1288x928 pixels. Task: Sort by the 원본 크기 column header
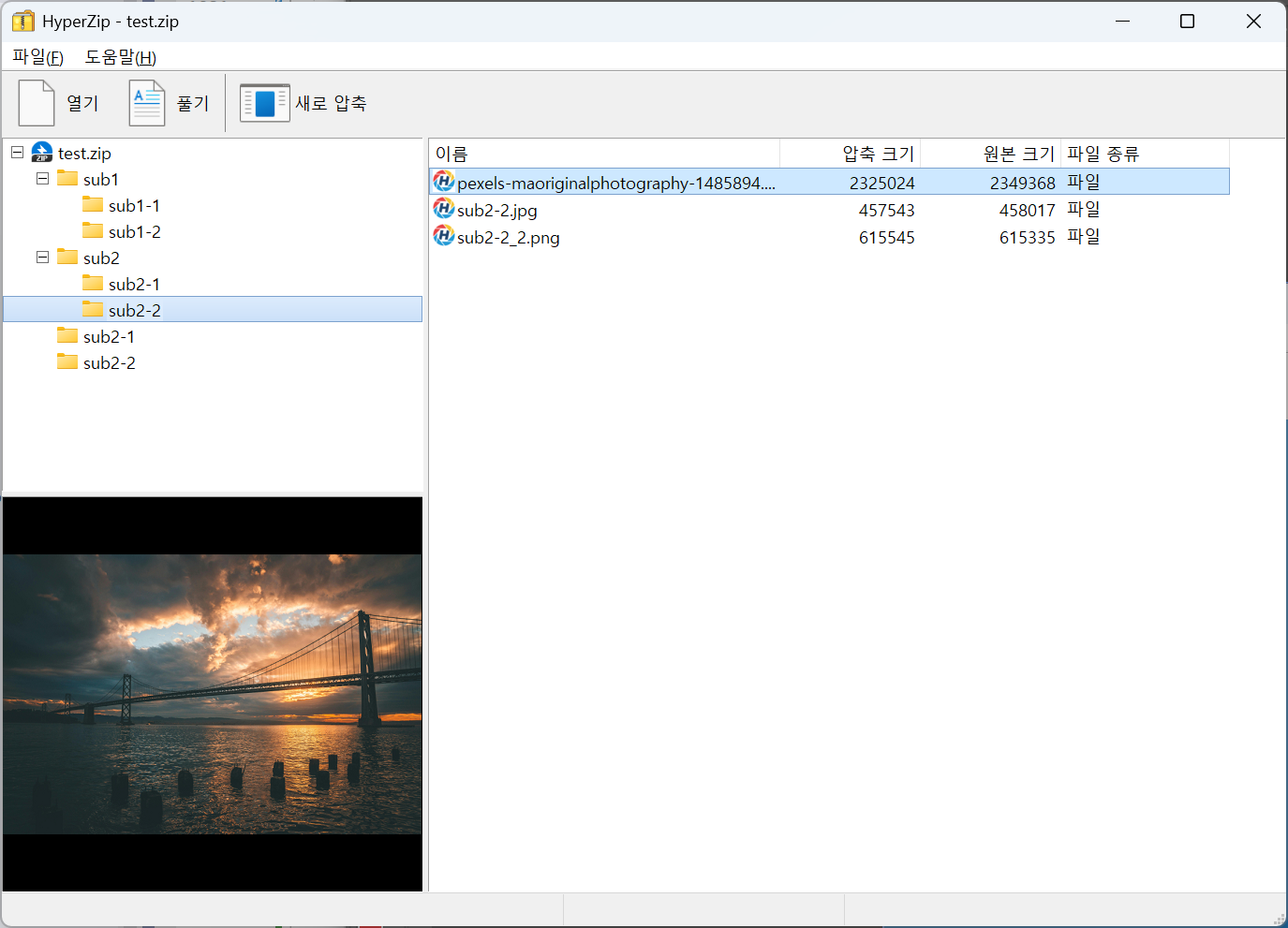[990, 154]
